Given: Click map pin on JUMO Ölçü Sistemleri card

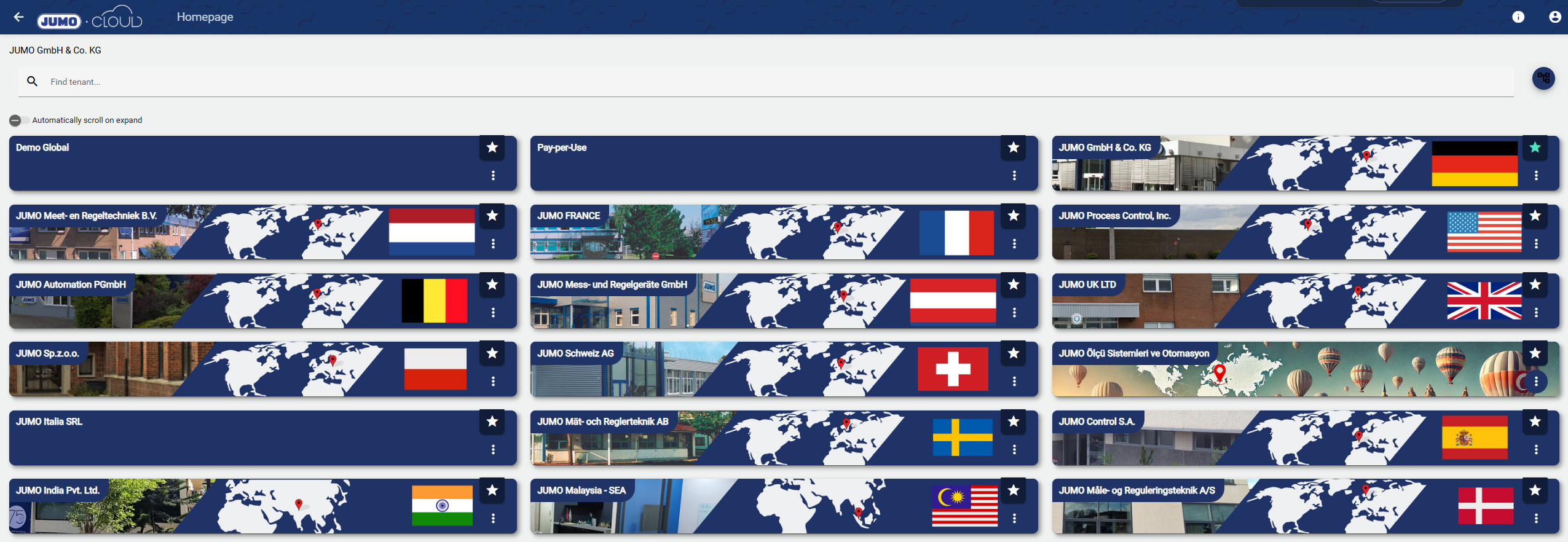Looking at the screenshot, I should pos(1219,371).
